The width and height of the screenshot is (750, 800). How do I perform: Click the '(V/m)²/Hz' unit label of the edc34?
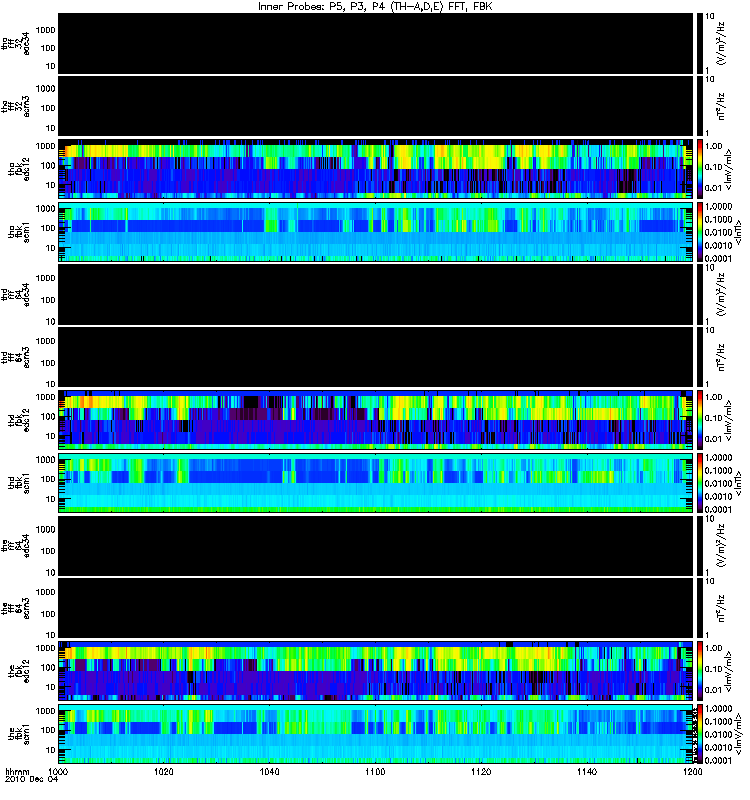click(721, 545)
